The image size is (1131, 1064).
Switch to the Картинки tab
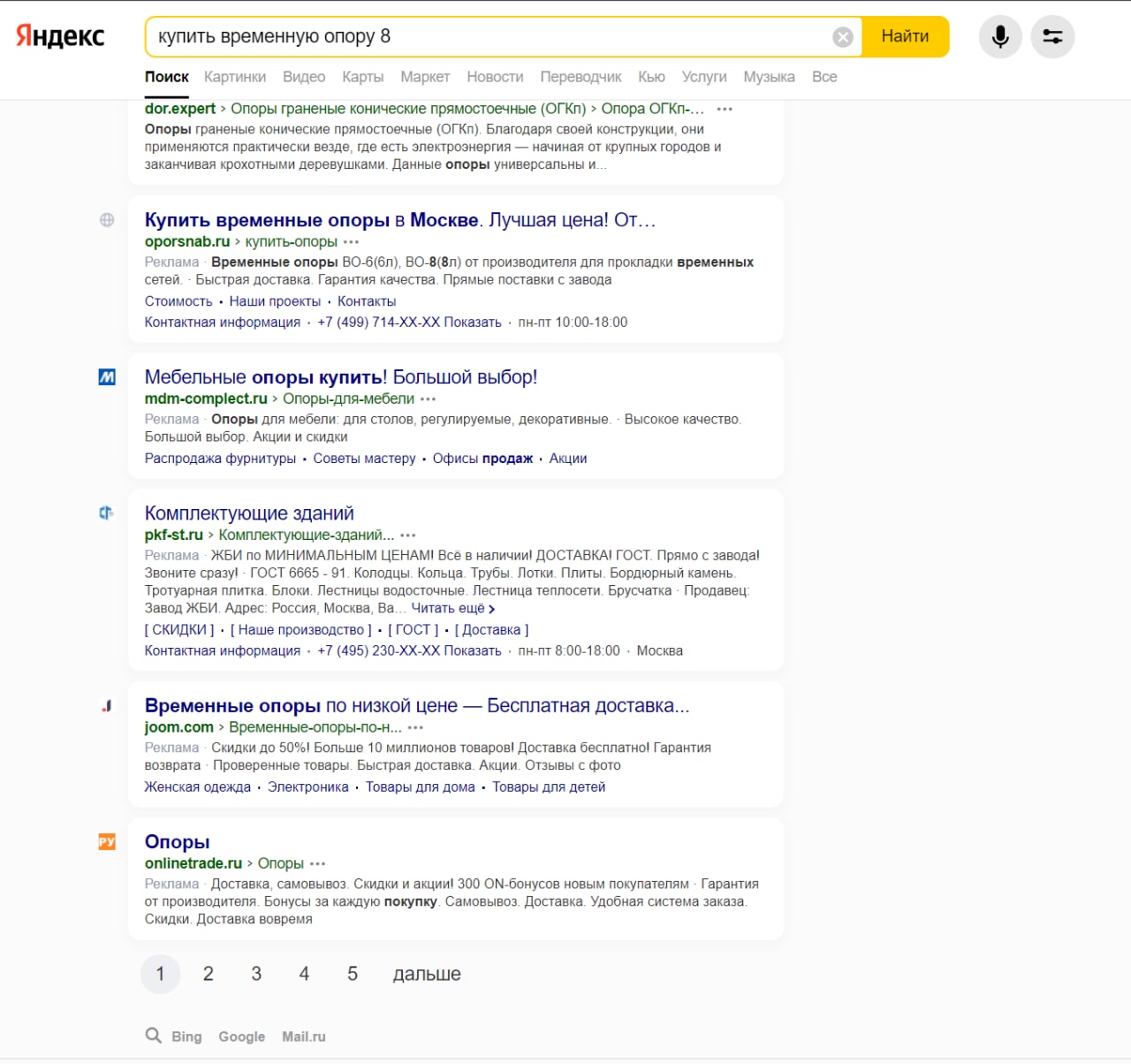coord(235,77)
